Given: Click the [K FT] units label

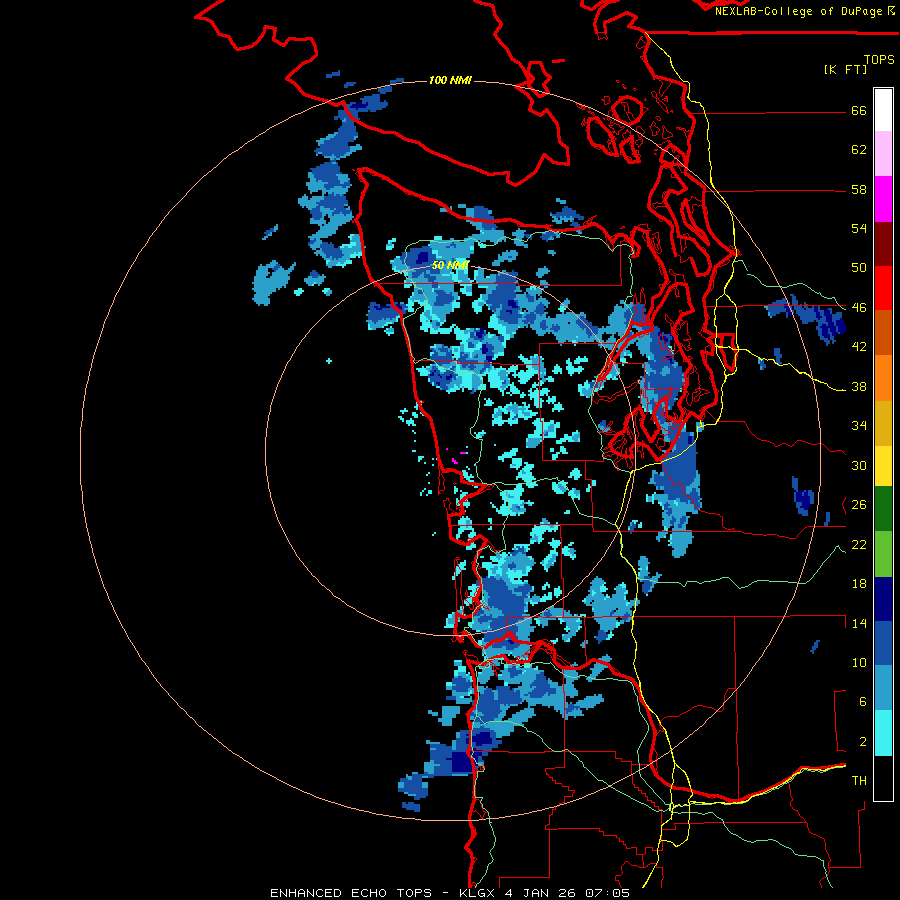Looking at the screenshot, I should 845,69.
